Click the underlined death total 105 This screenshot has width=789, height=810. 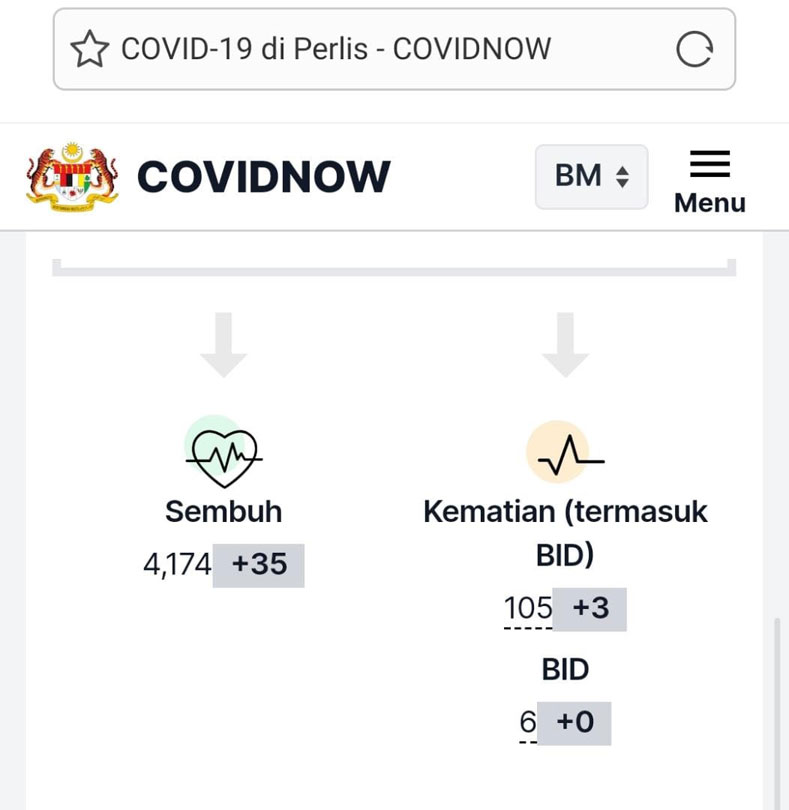[528, 608]
